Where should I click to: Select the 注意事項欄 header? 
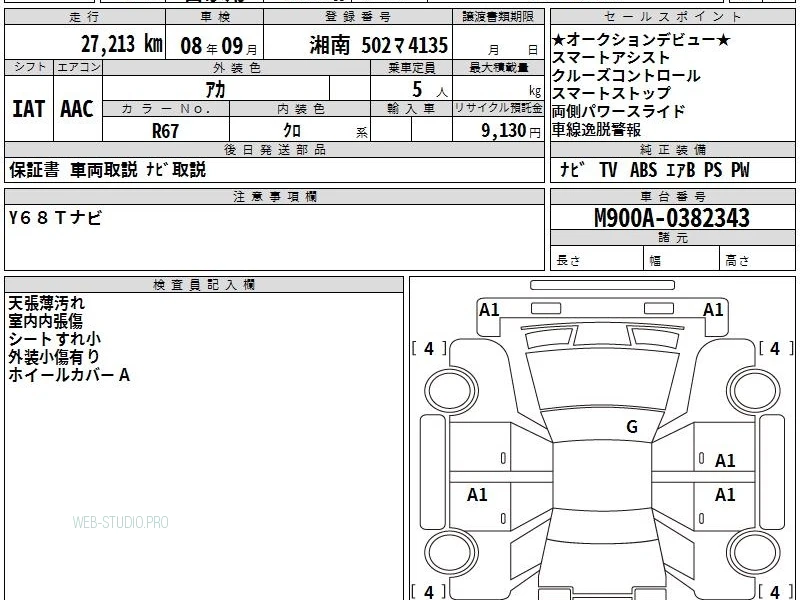275,197
